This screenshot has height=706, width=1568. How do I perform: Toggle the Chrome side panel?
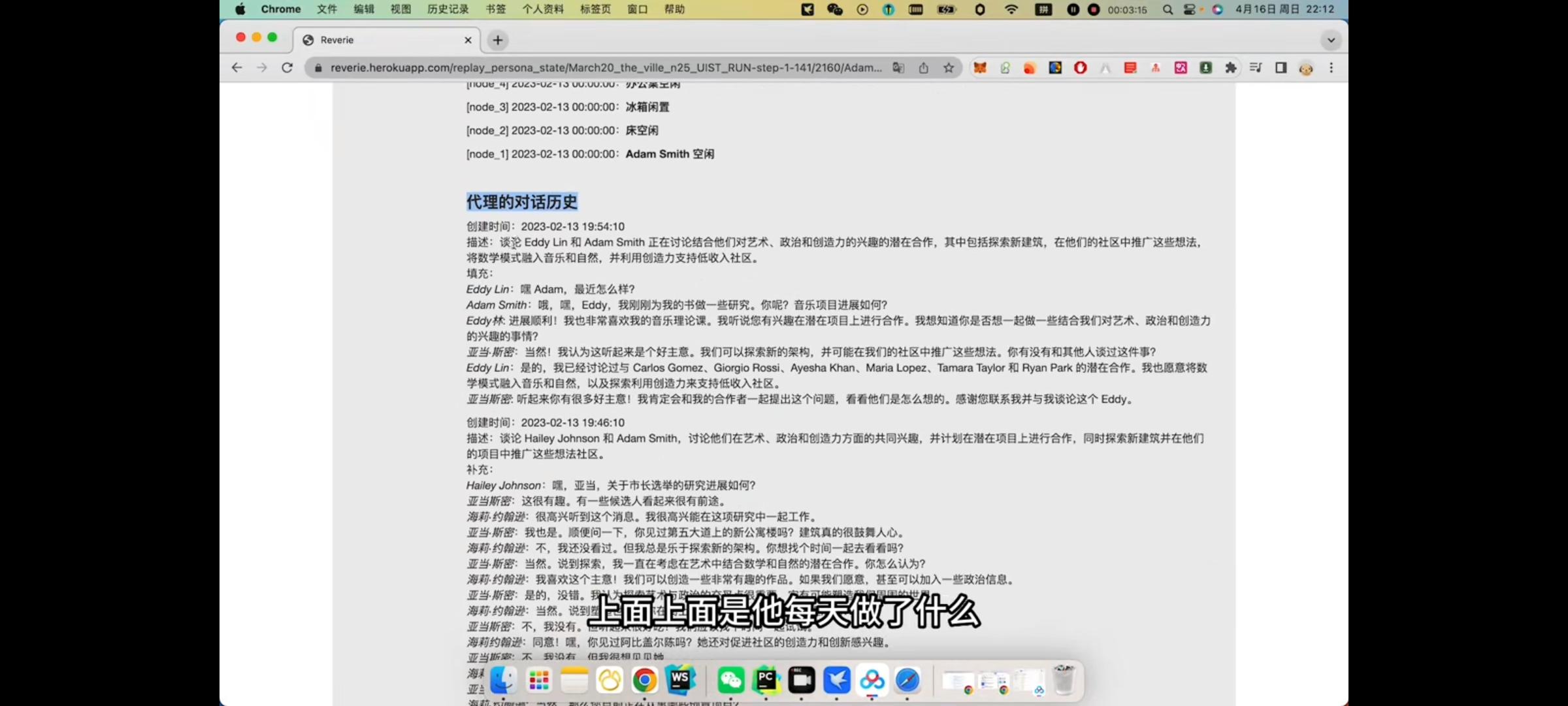coord(1281,67)
